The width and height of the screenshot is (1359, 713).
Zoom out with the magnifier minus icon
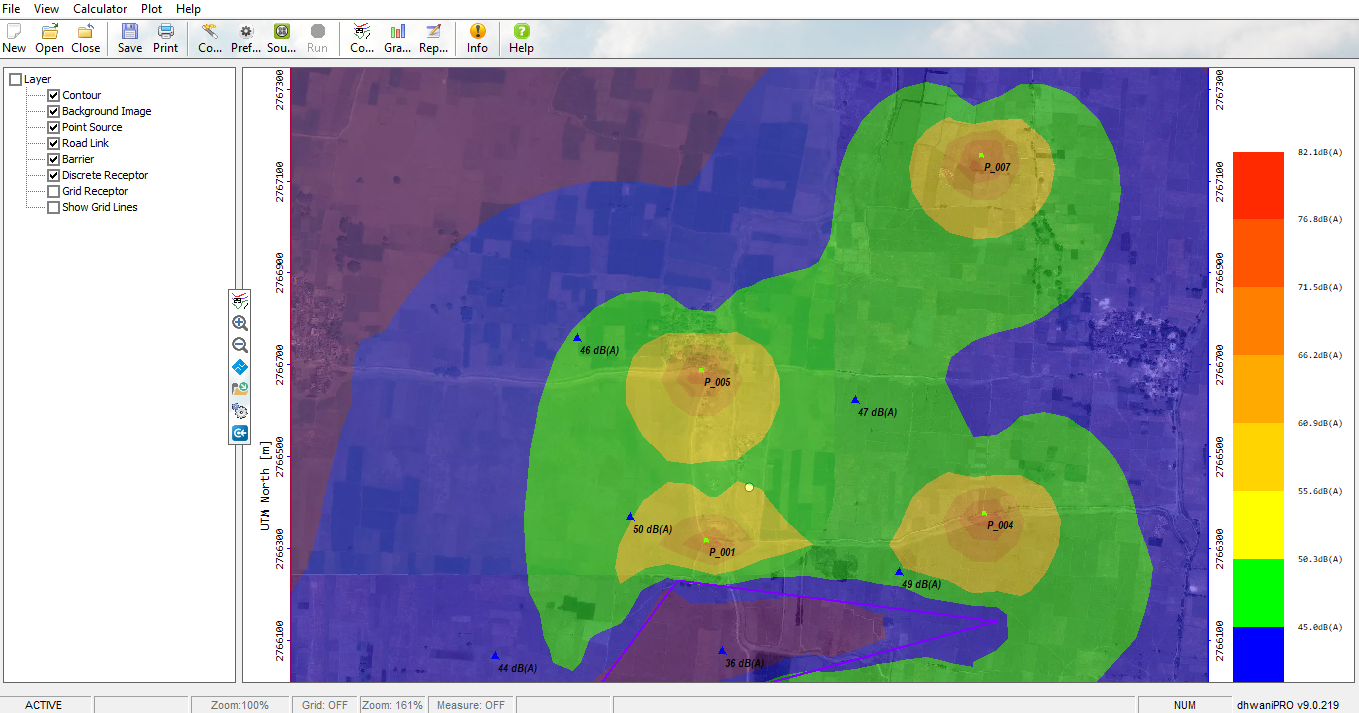(x=240, y=345)
